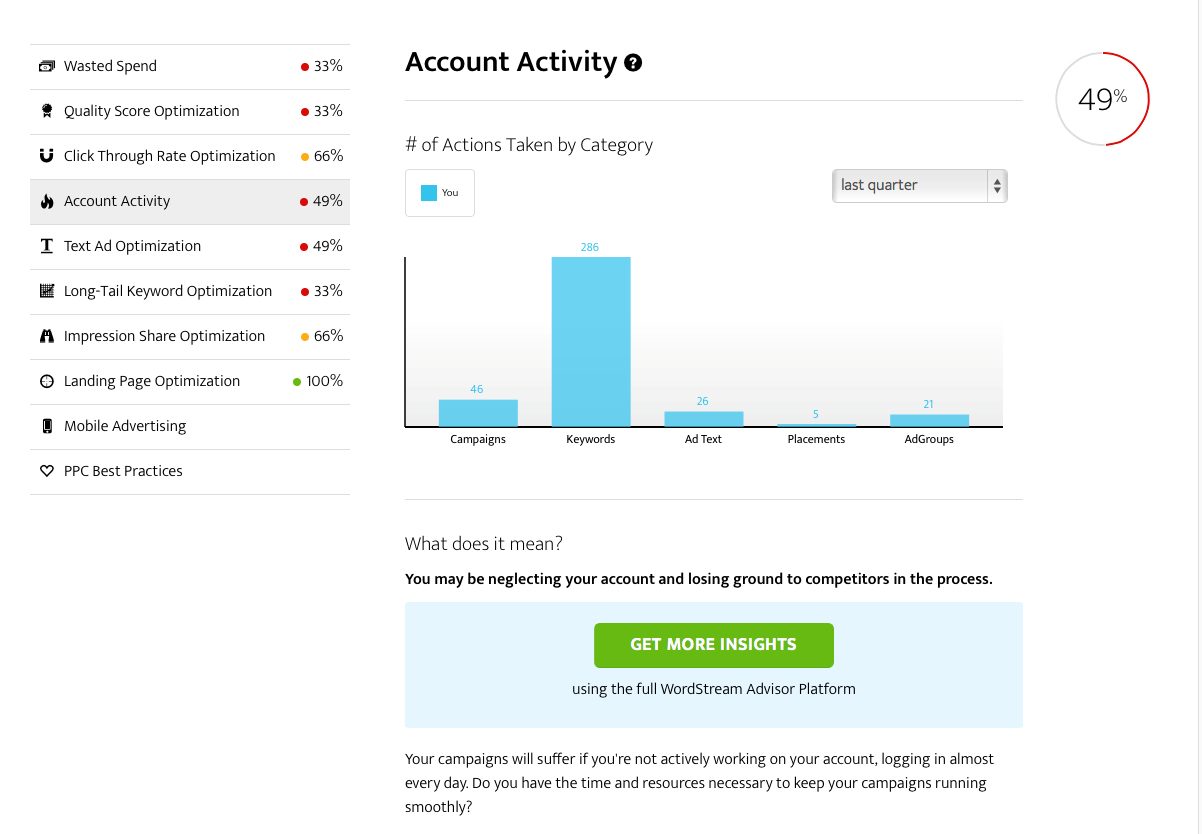Click the 'What does it mean?' heading
The height and width of the screenshot is (834, 1202).
click(484, 544)
